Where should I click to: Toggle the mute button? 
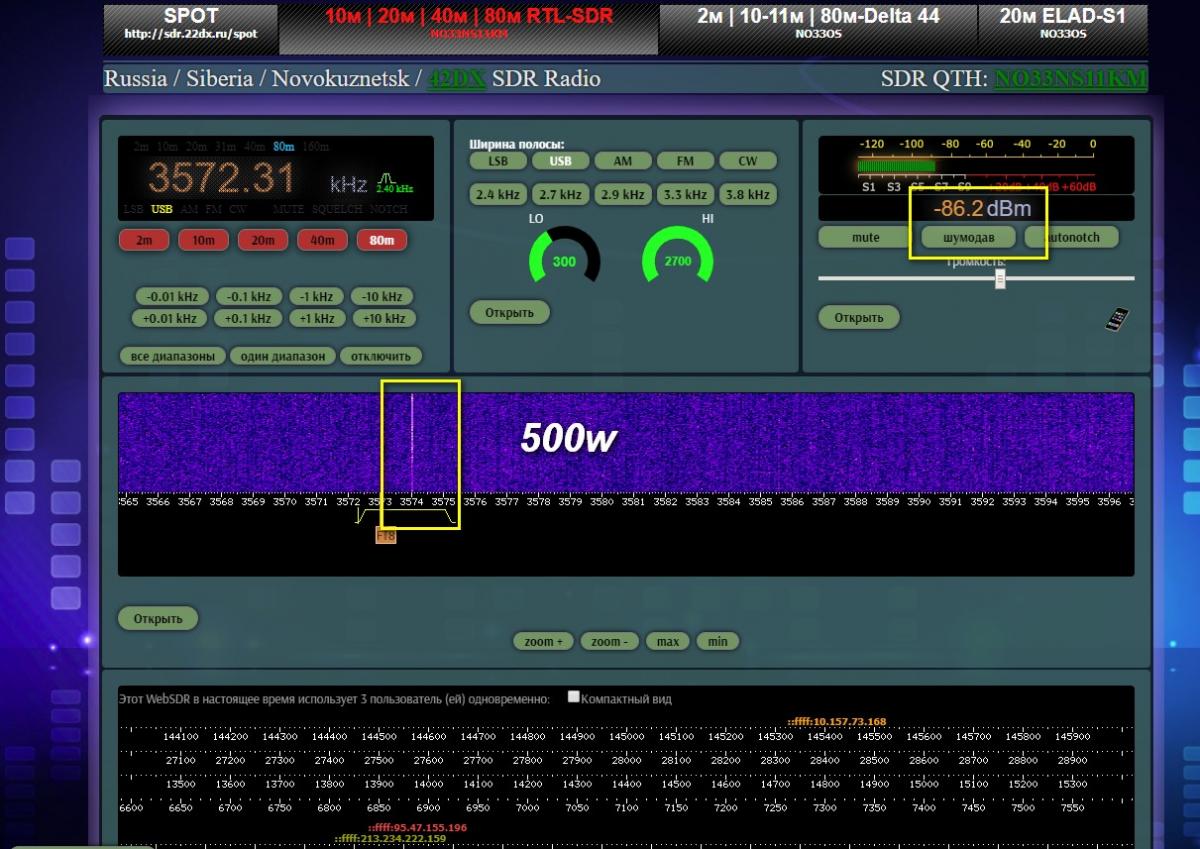point(865,237)
